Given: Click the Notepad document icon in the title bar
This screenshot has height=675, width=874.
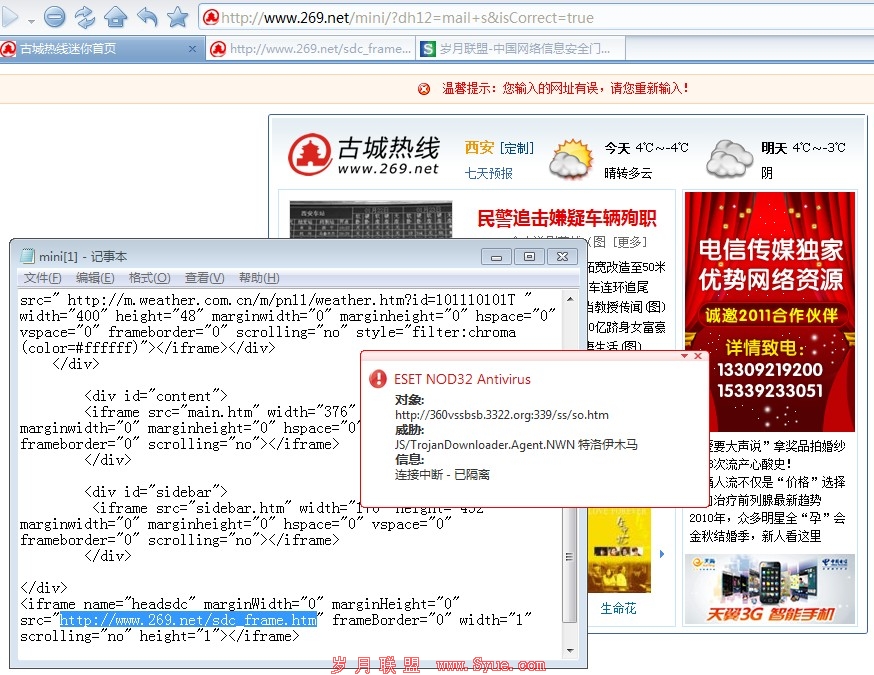Looking at the screenshot, I should (27, 256).
